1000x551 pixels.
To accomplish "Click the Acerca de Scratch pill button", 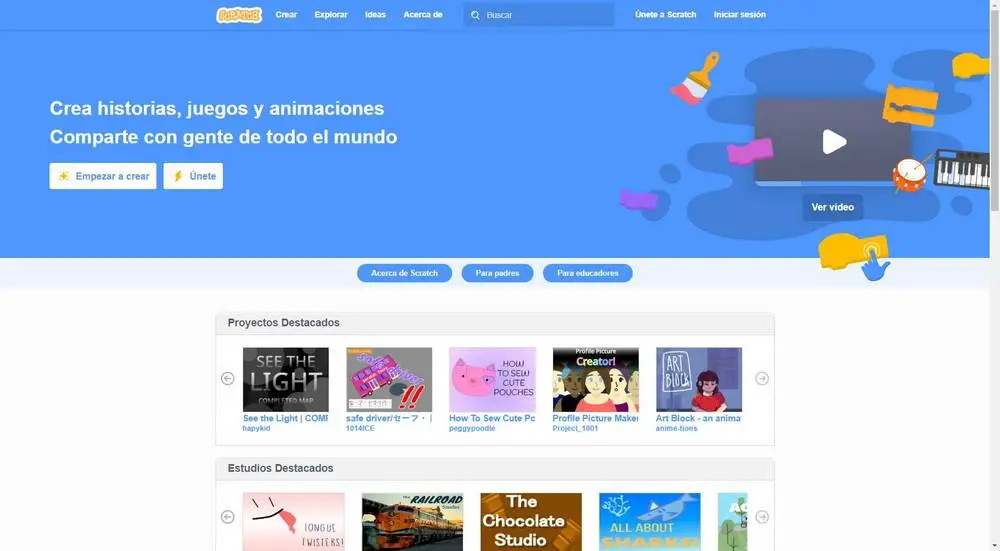I will click(404, 273).
